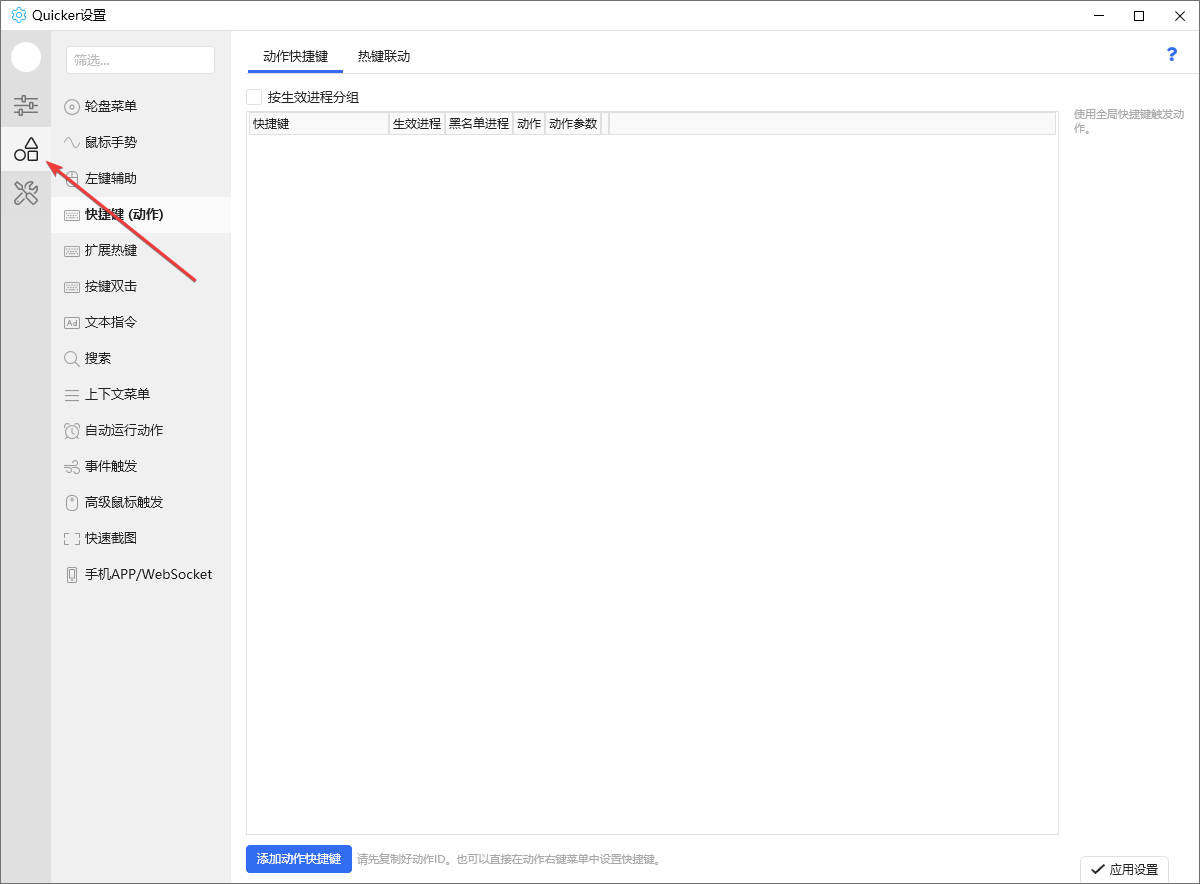
Task: Open 手机APP/WebSocket settings
Action: tap(147, 574)
